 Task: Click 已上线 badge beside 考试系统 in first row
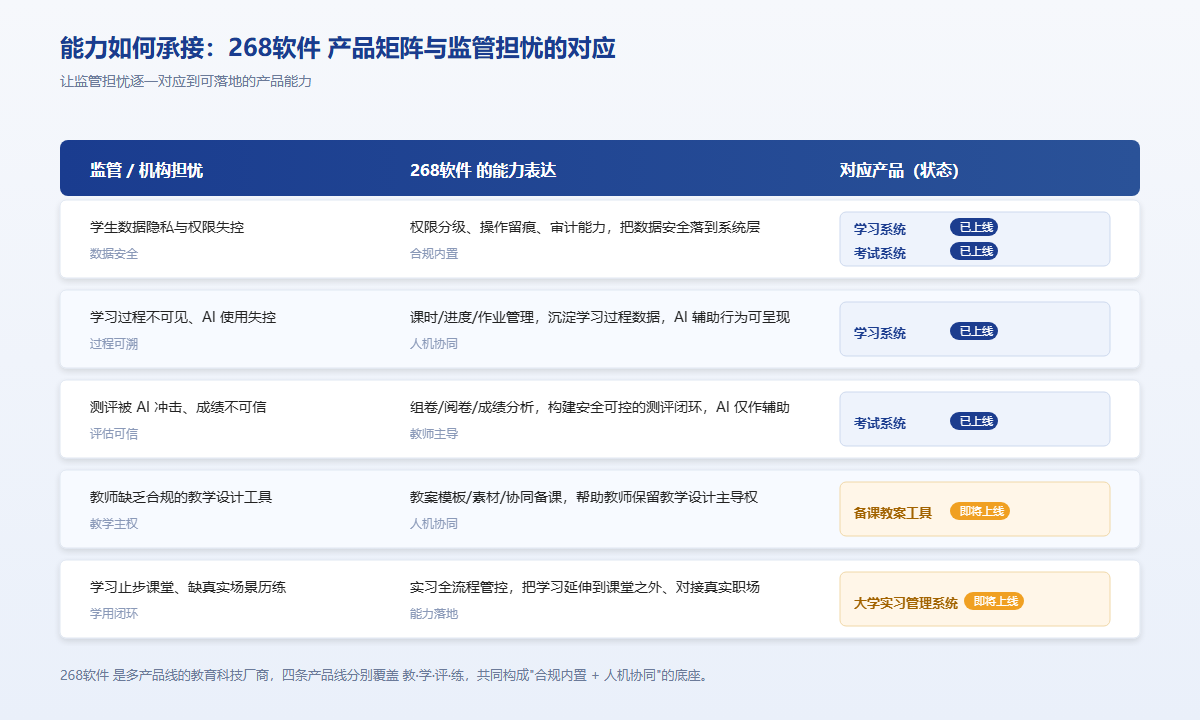point(974,251)
